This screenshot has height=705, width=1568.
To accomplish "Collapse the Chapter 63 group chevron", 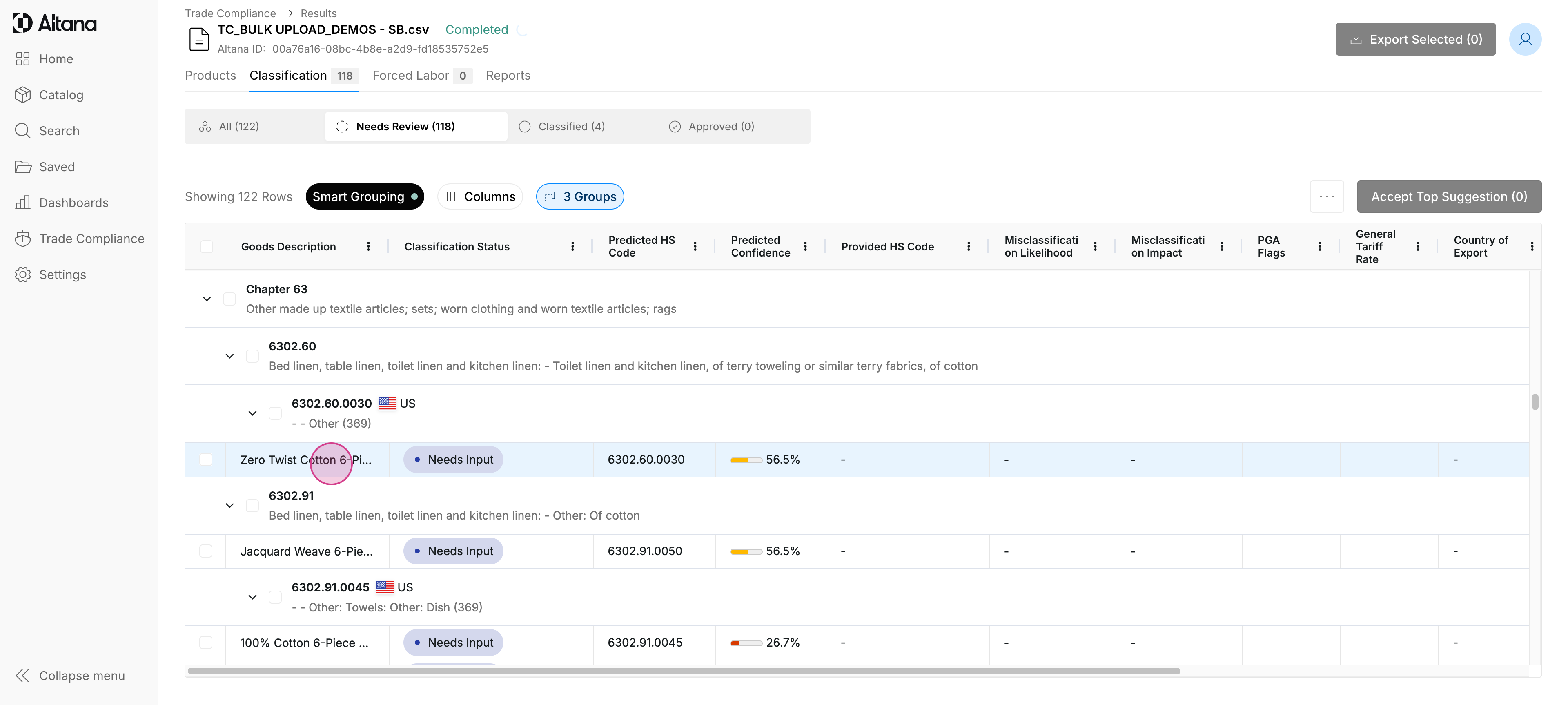I will point(207,299).
